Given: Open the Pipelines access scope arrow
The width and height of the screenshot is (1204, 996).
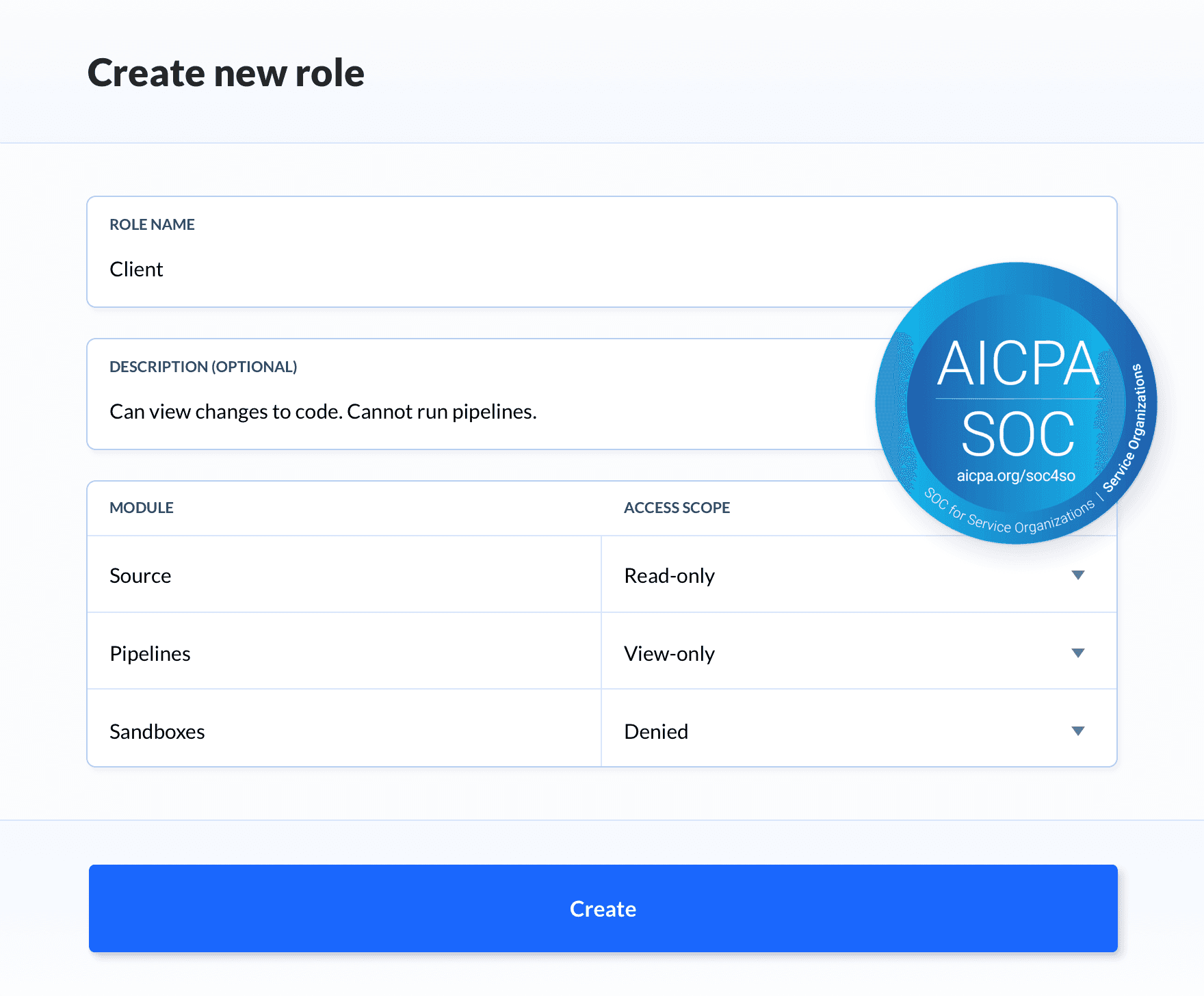Looking at the screenshot, I should 1077,653.
